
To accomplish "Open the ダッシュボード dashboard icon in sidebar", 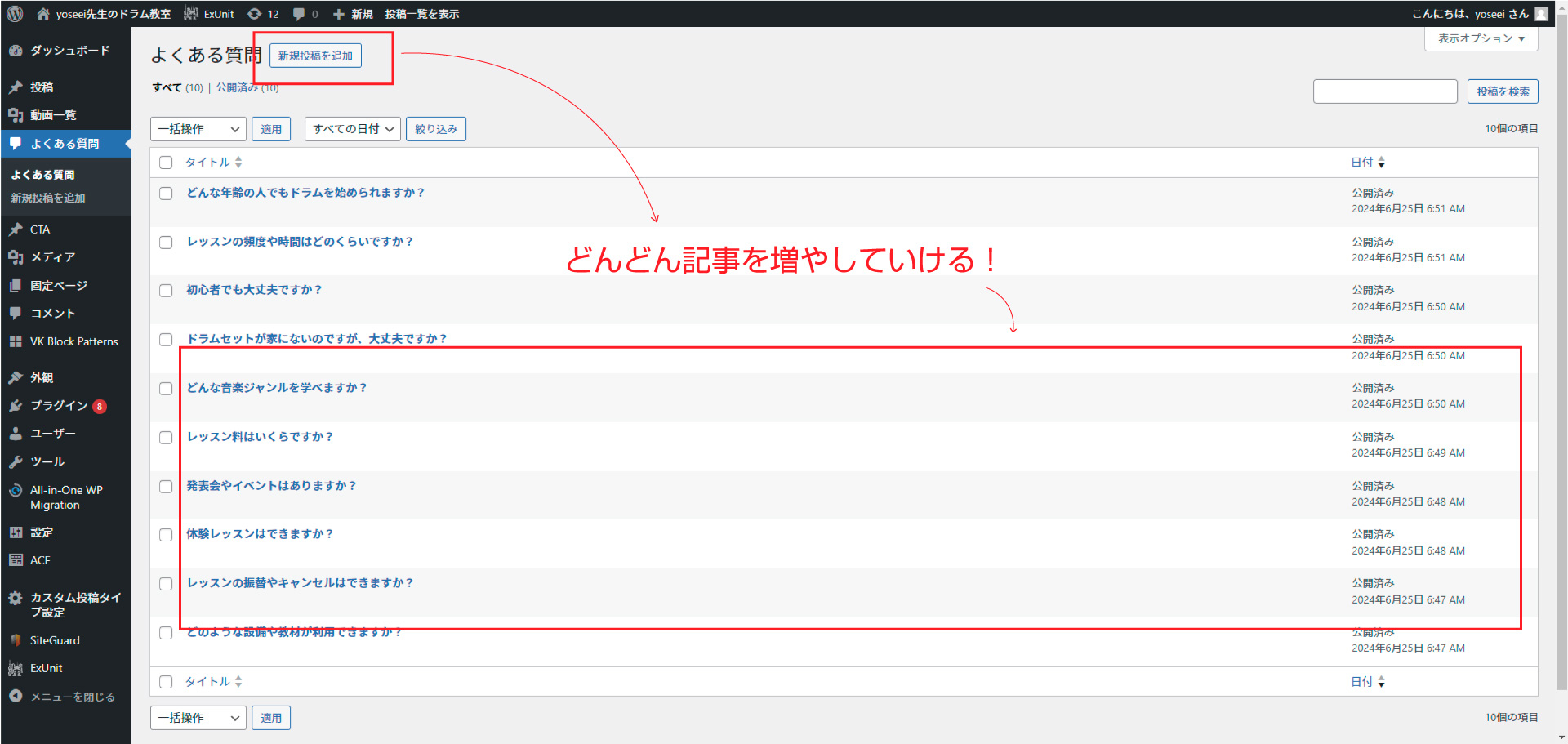I will pos(16,51).
